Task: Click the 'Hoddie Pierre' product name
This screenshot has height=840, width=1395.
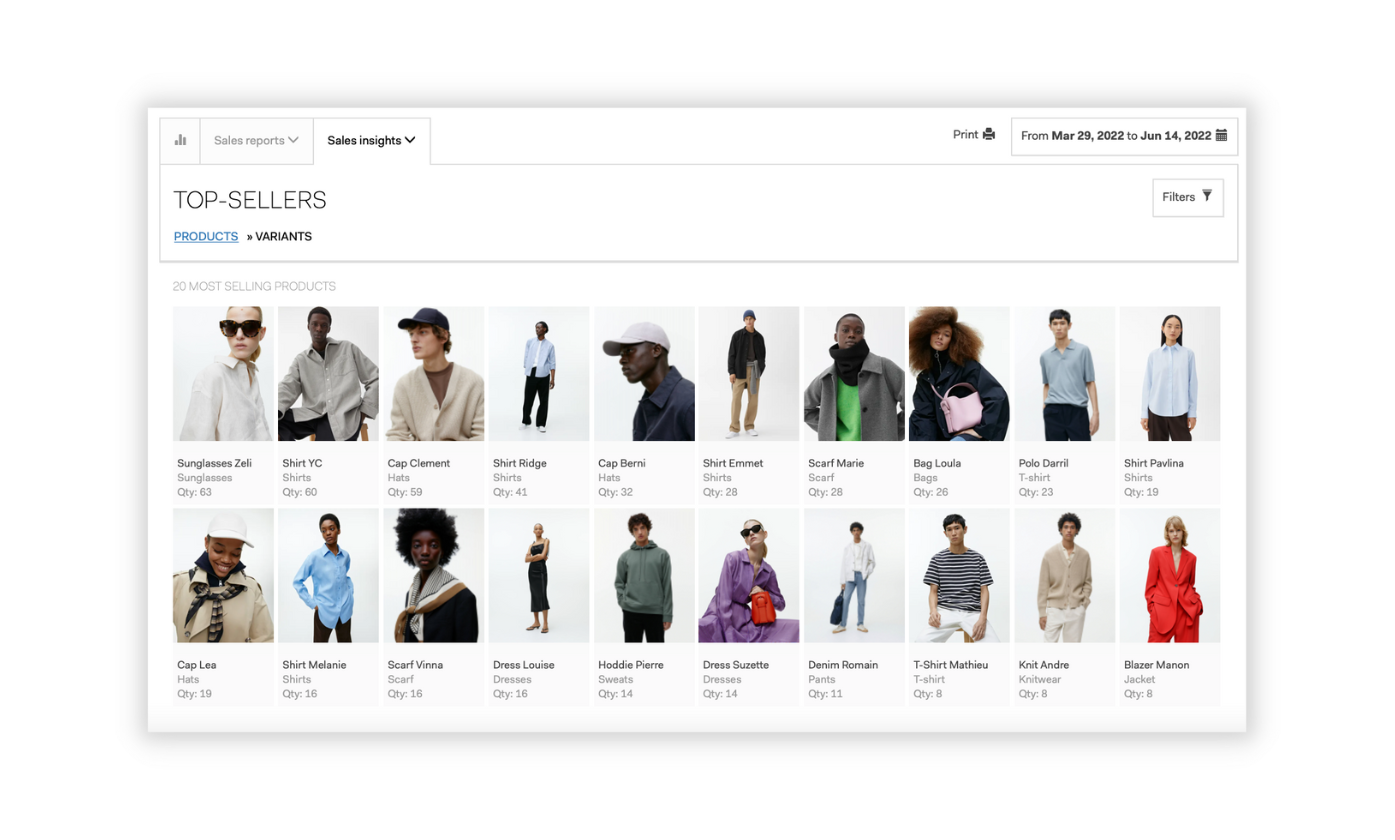Action: point(629,664)
